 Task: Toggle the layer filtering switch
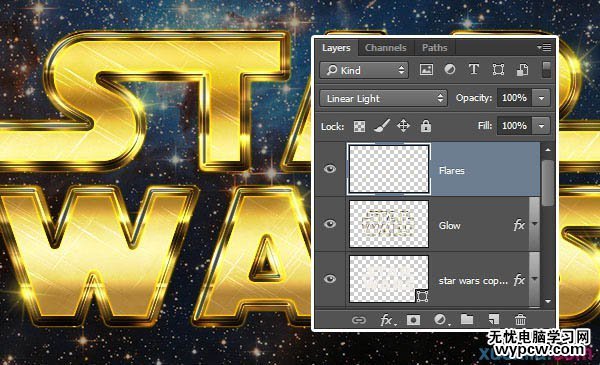pyautogui.click(x=546, y=70)
